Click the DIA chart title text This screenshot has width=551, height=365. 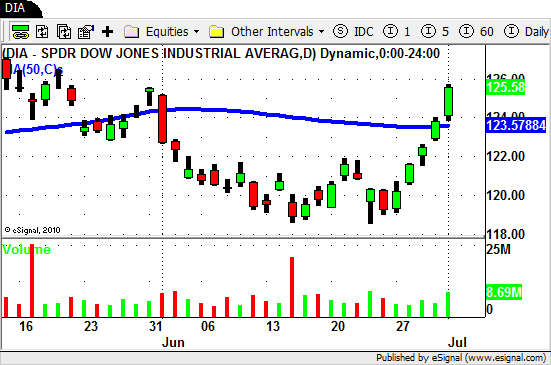coord(221,53)
